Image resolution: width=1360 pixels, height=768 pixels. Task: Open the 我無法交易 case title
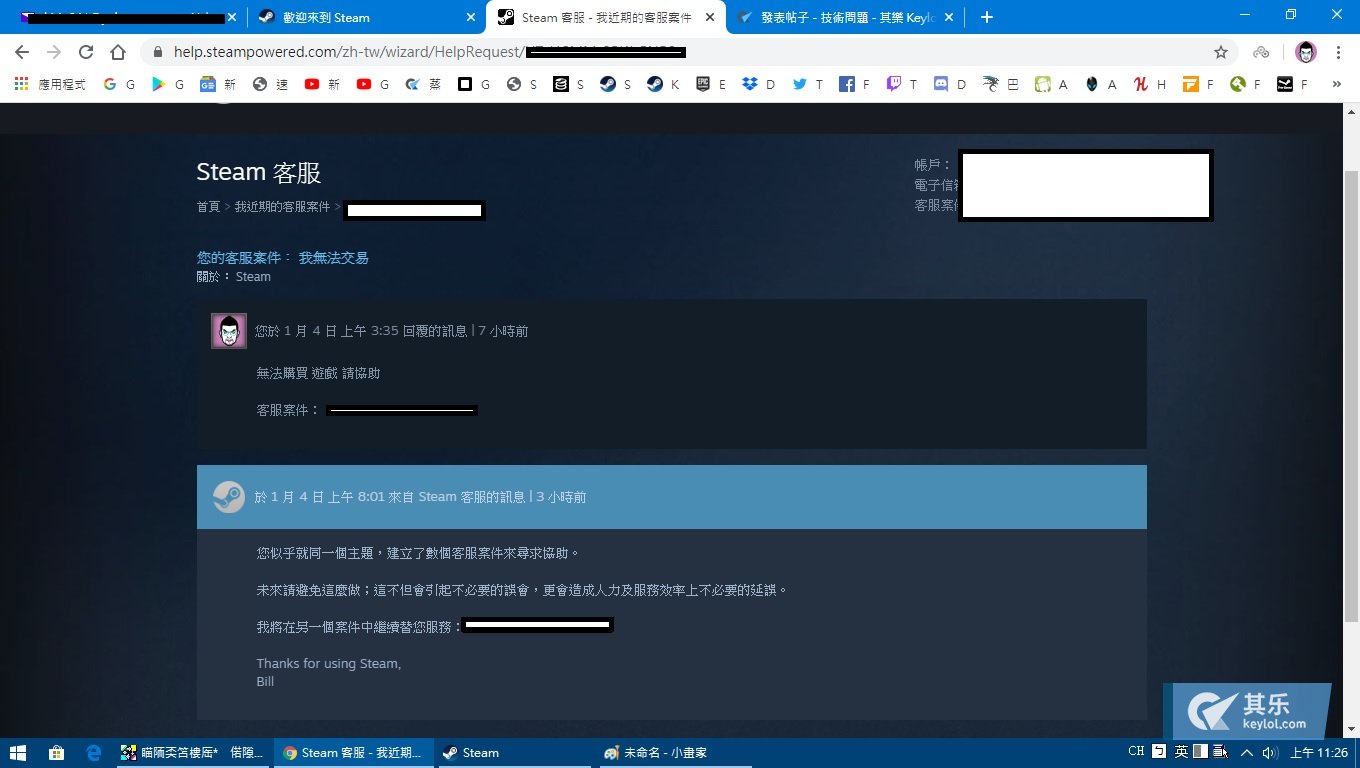pyautogui.click(x=333, y=258)
